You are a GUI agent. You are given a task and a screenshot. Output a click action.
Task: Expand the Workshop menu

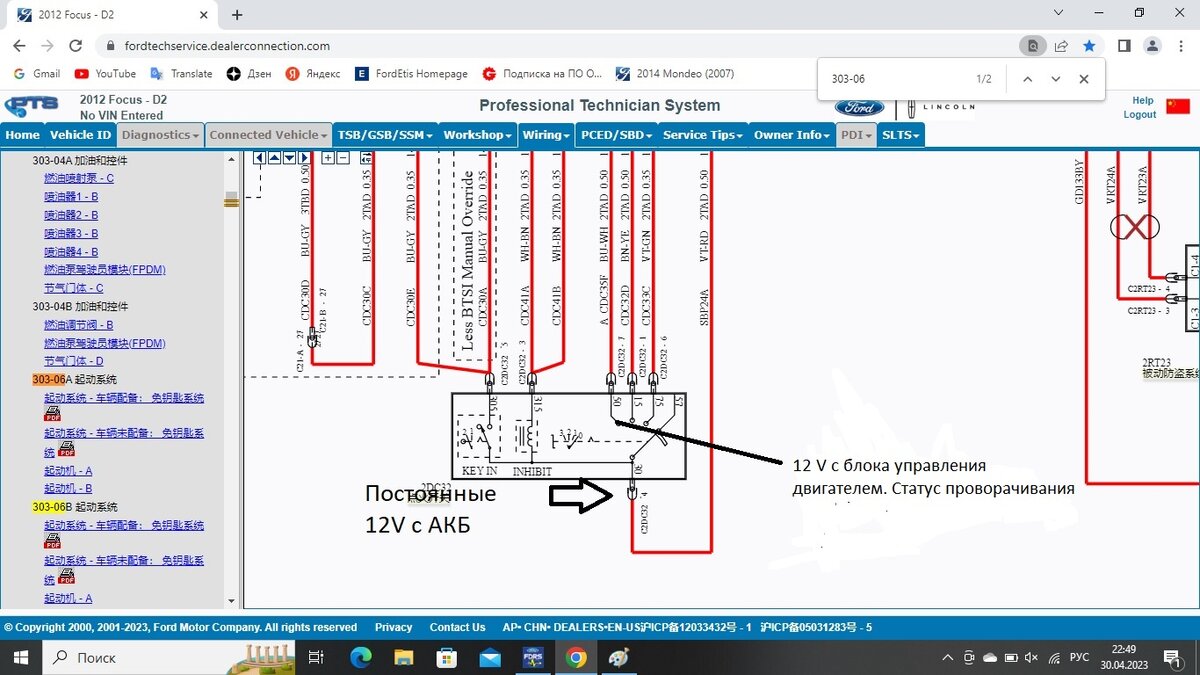[478, 135]
